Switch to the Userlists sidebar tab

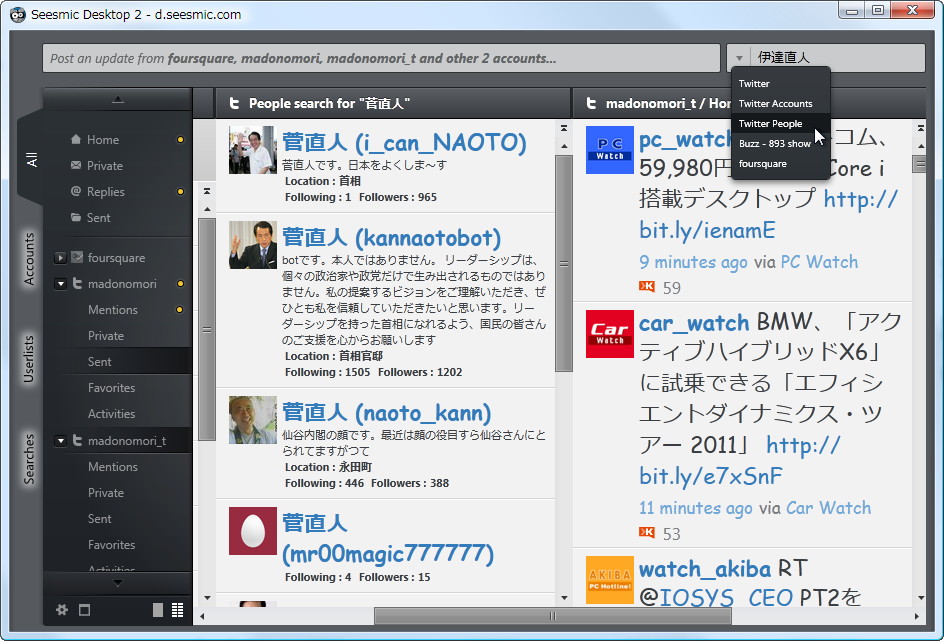pyautogui.click(x=30, y=359)
